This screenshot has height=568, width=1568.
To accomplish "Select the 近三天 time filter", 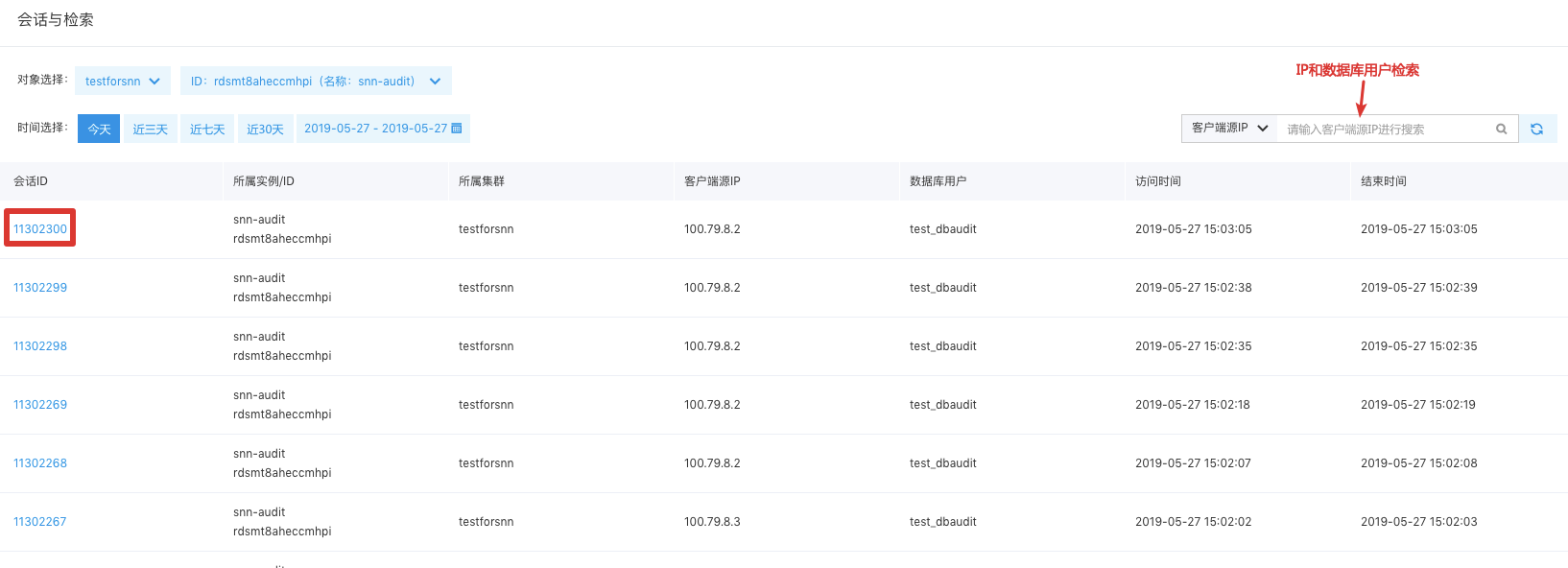I will point(151,129).
